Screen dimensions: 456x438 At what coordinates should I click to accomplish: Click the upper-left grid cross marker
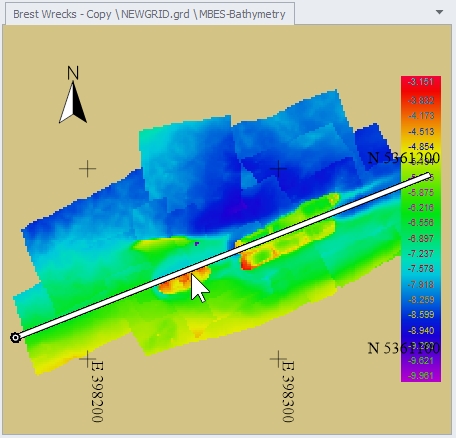tap(87, 169)
